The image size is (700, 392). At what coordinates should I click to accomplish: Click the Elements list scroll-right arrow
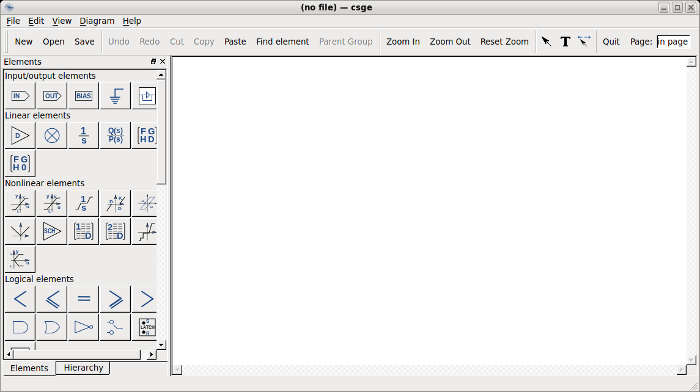click(x=152, y=354)
